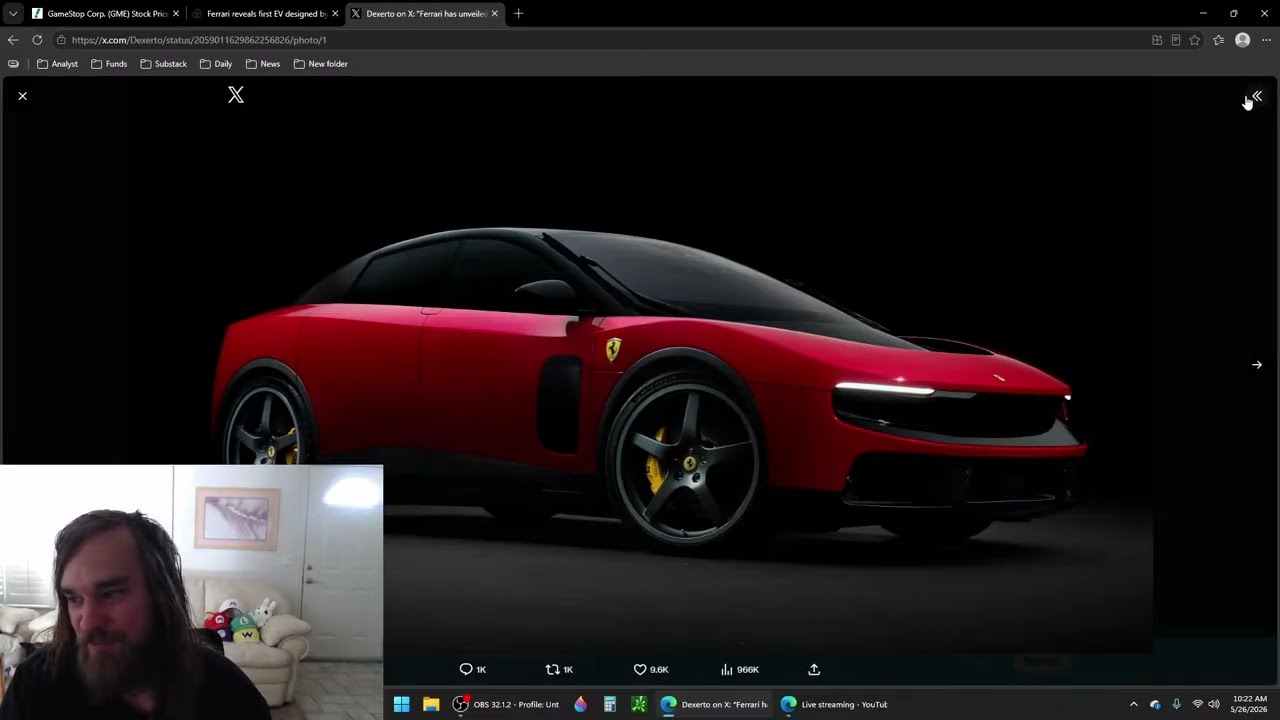Viewport: 1280px width, 720px height.
Task: Repost the tweet using the retweet icon
Action: [559, 669]
